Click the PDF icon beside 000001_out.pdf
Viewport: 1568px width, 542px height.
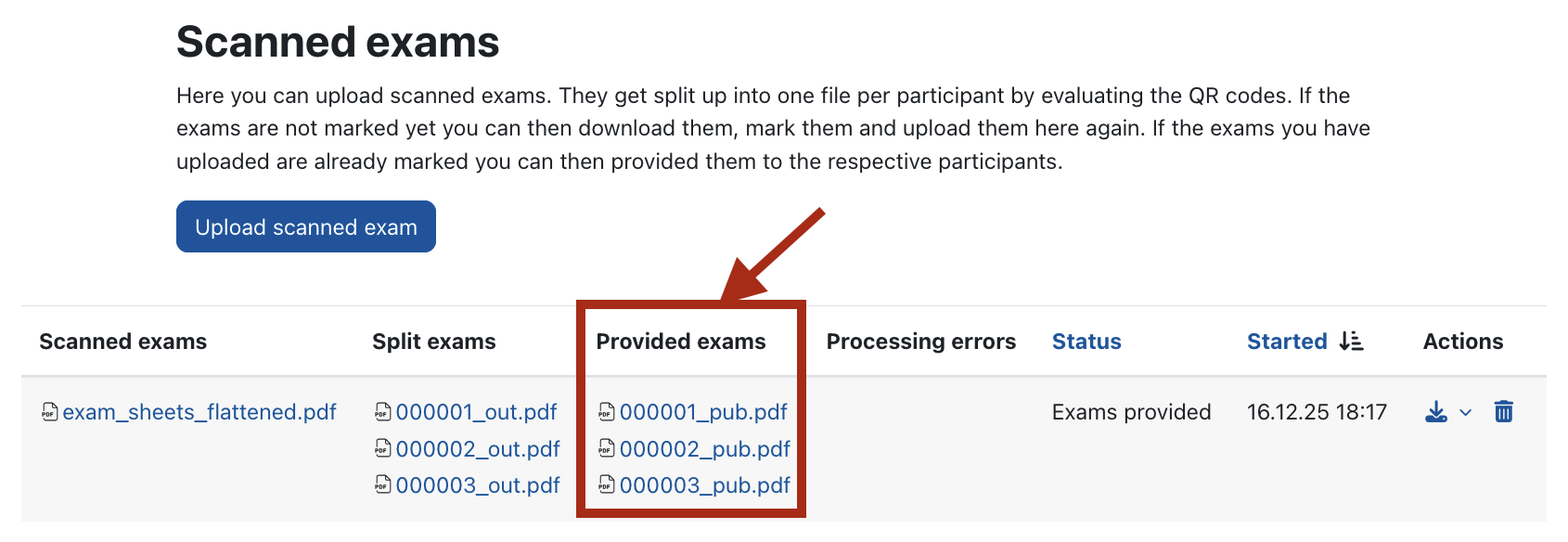point(383,412)
